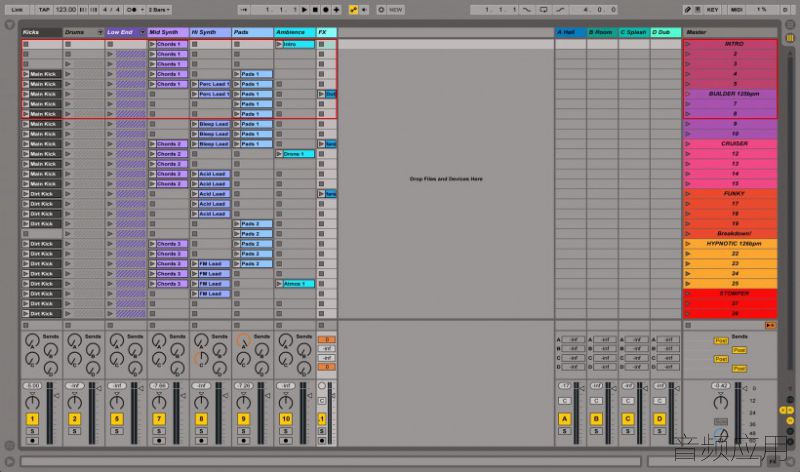Click the Pads track Send A knob
Screen dimensions: 800x472
pos(244,341)
